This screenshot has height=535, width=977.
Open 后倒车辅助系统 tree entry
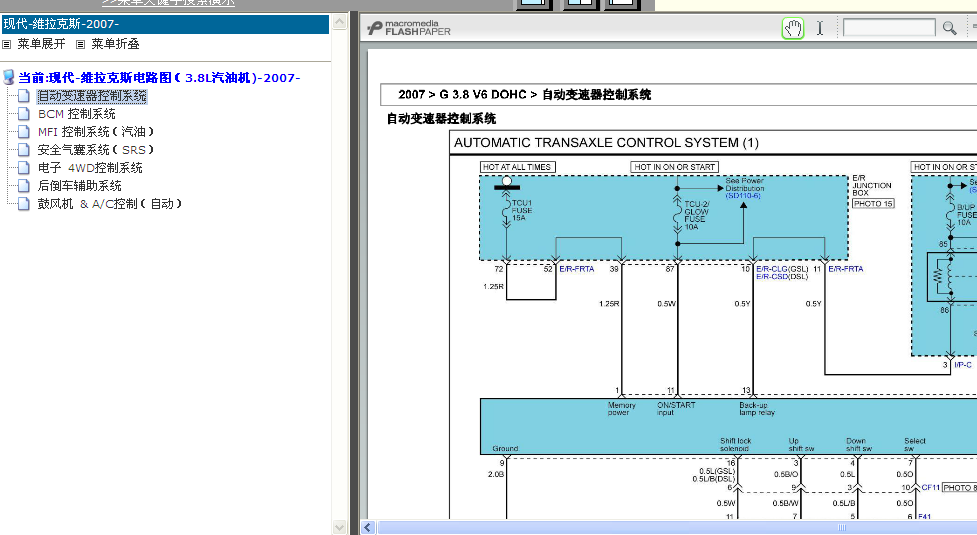[80, 186]
